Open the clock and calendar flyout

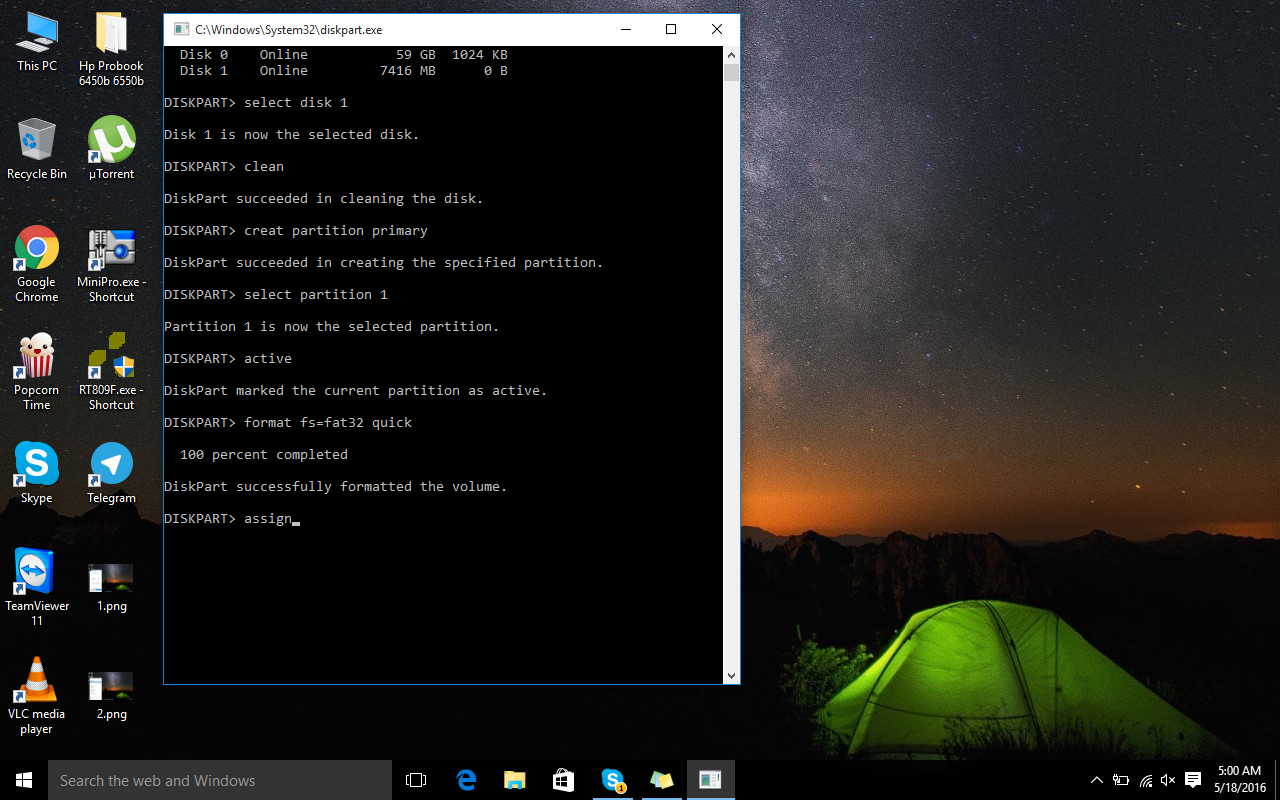[x=1238, y=779]
